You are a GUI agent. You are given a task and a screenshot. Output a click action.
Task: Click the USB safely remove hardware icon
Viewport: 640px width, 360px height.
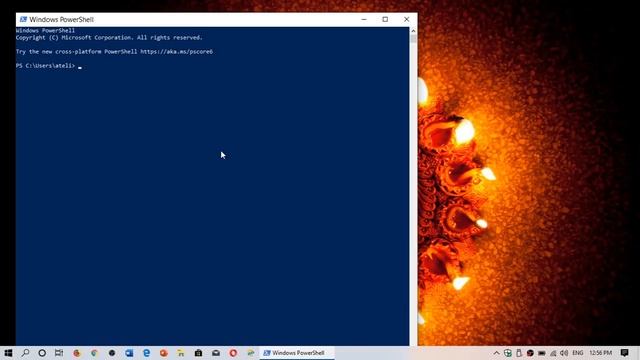click(519, 353)
